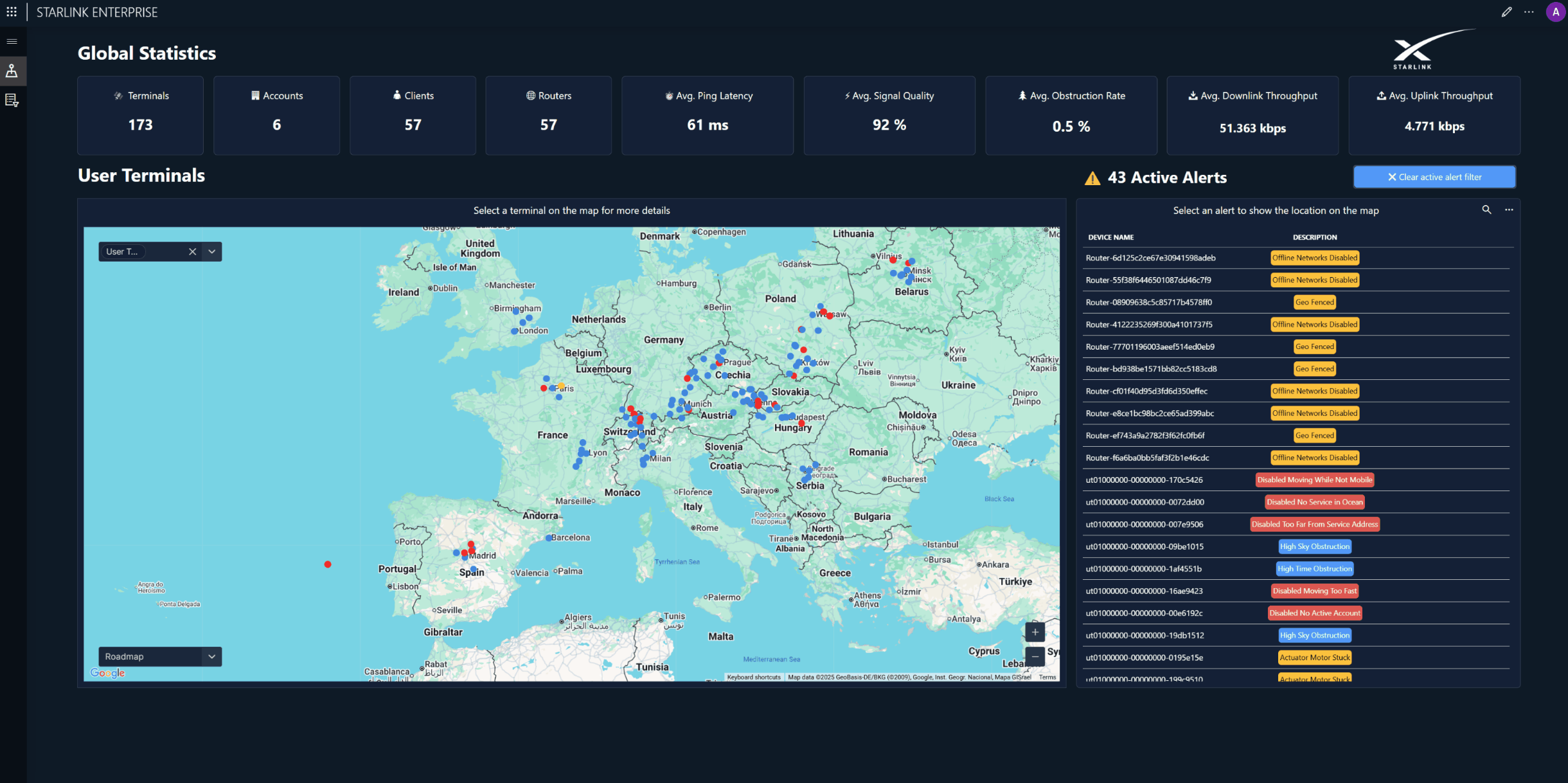
Task: Clear the User T... layer filter
Action: 192,251
